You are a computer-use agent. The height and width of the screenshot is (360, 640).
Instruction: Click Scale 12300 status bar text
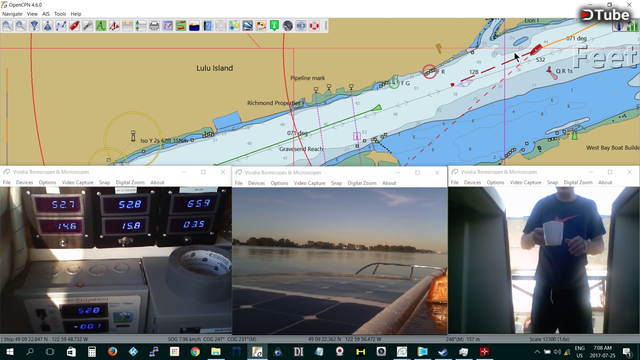coord(549,339)
